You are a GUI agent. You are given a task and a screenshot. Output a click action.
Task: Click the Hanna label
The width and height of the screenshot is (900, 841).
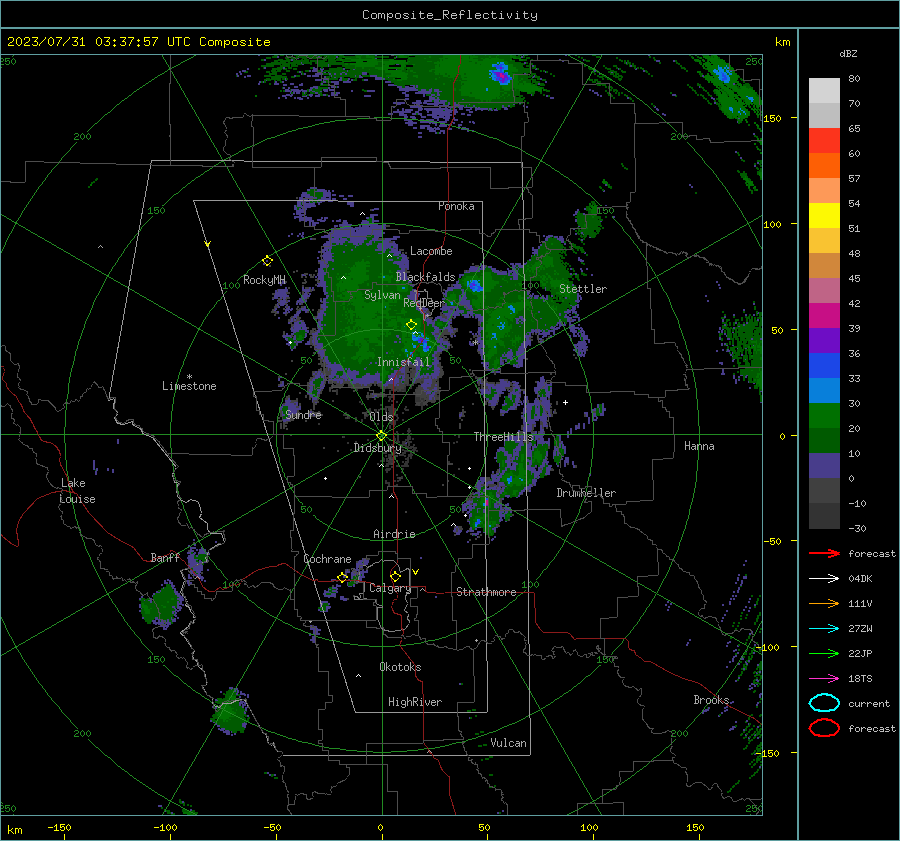click(699, 446)
